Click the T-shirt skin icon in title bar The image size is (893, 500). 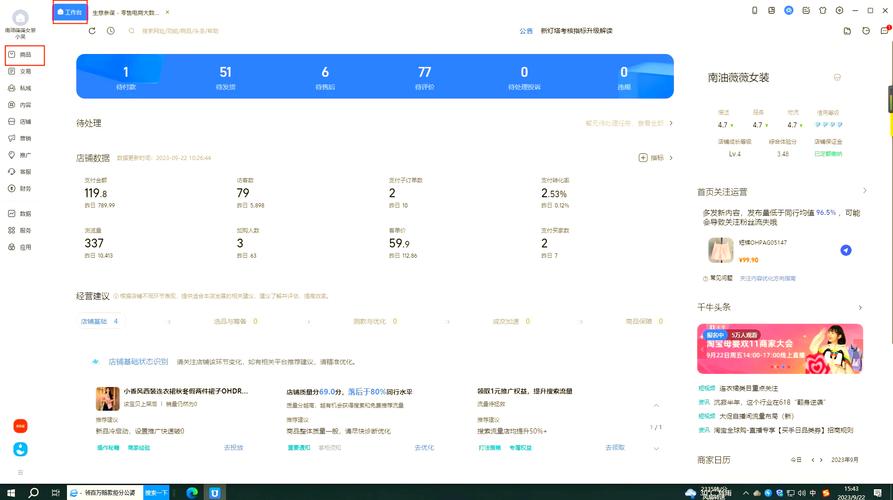(x=822, y=10)
